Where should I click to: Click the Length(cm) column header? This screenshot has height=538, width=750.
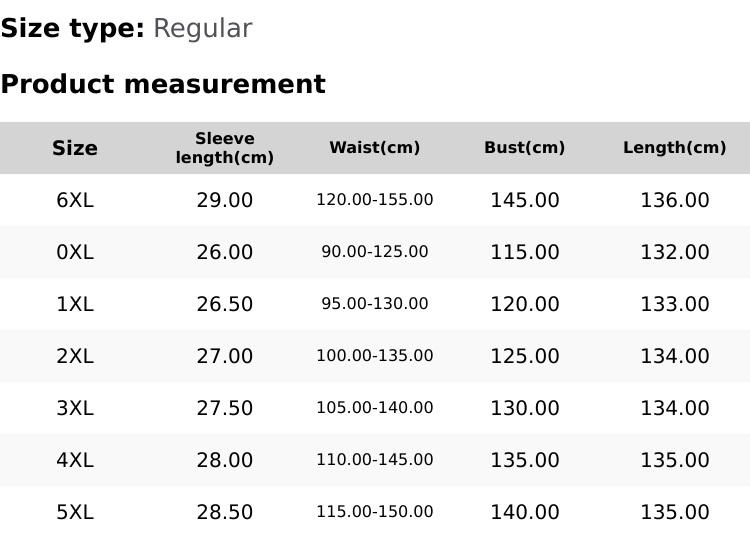point(675,148)
